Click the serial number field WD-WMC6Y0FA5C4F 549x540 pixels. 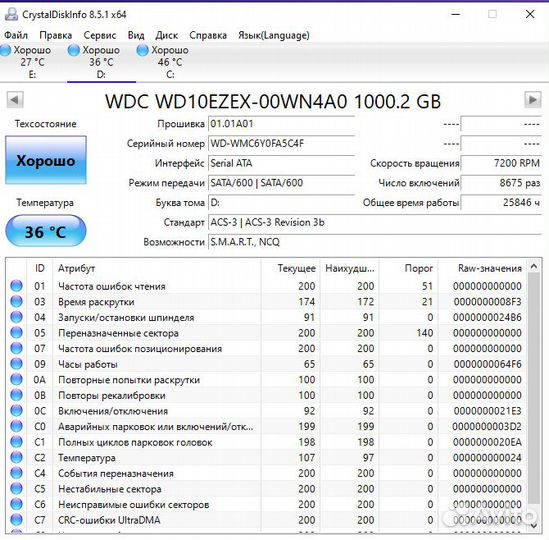tap(282, 144)
